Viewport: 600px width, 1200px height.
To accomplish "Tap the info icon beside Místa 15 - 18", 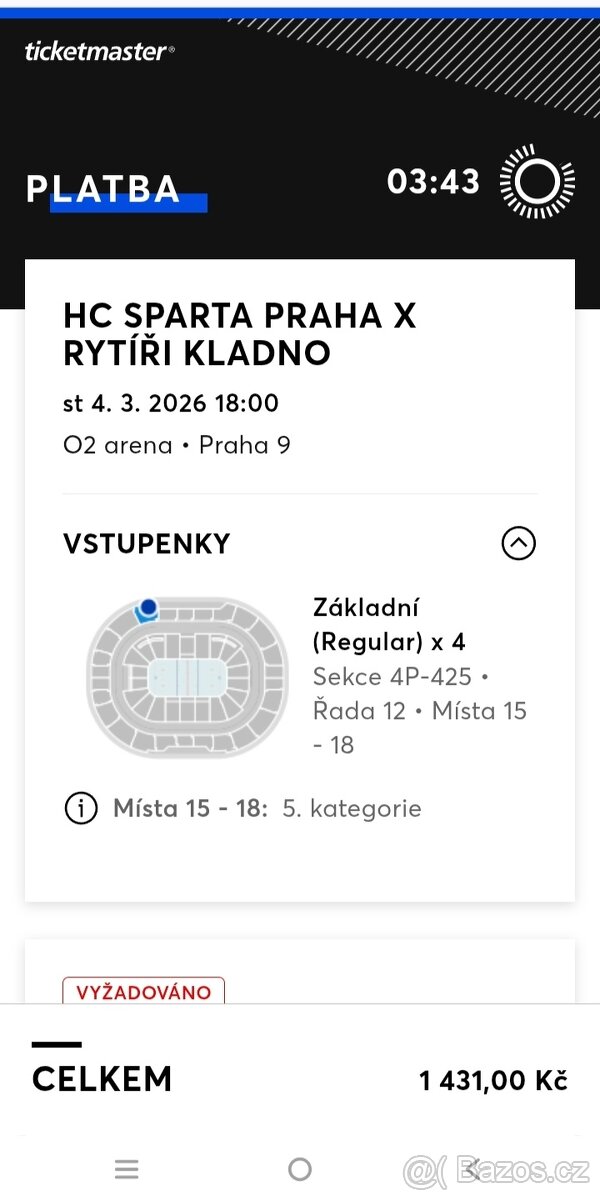I will (81, 808).
